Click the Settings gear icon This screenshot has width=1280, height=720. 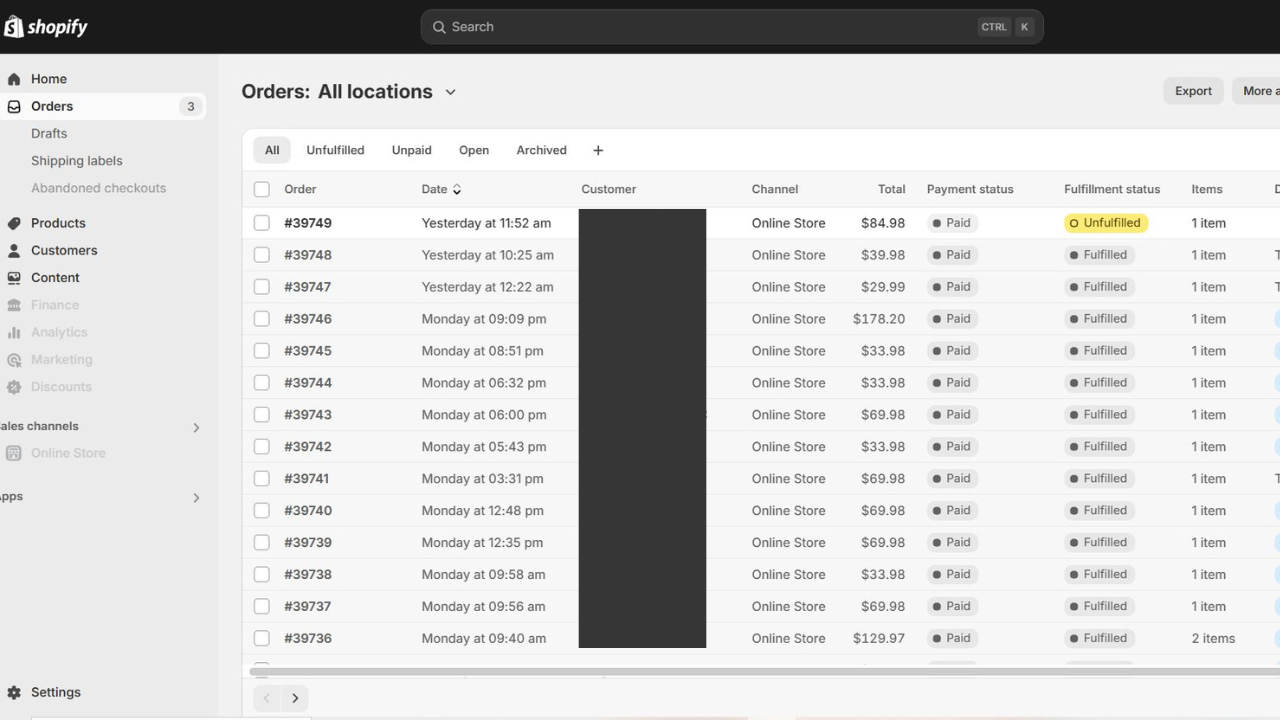point(14,692)
